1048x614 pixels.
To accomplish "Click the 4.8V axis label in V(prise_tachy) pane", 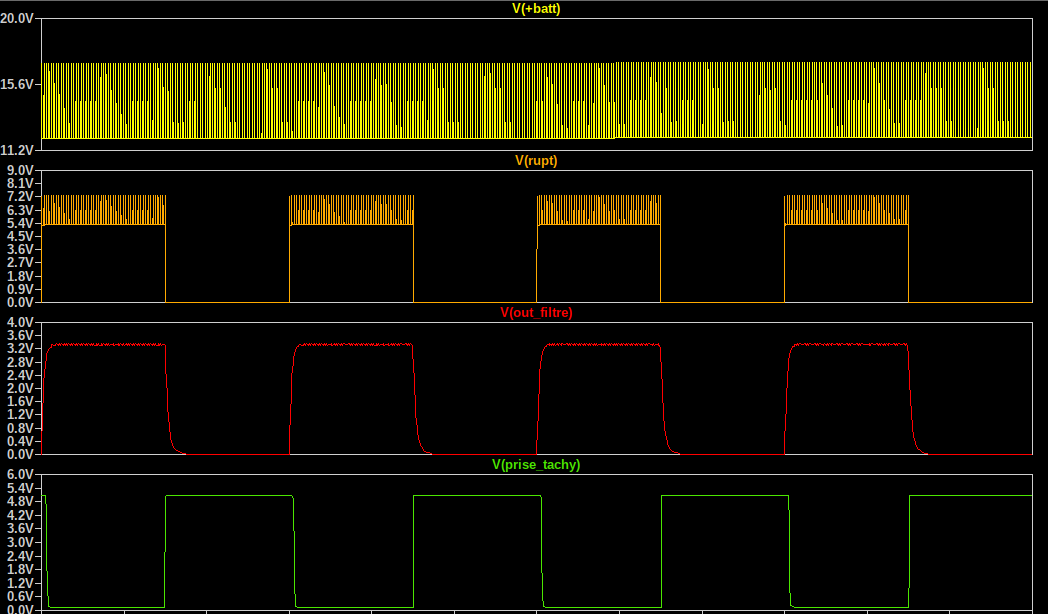I will [x=21, y=501].
